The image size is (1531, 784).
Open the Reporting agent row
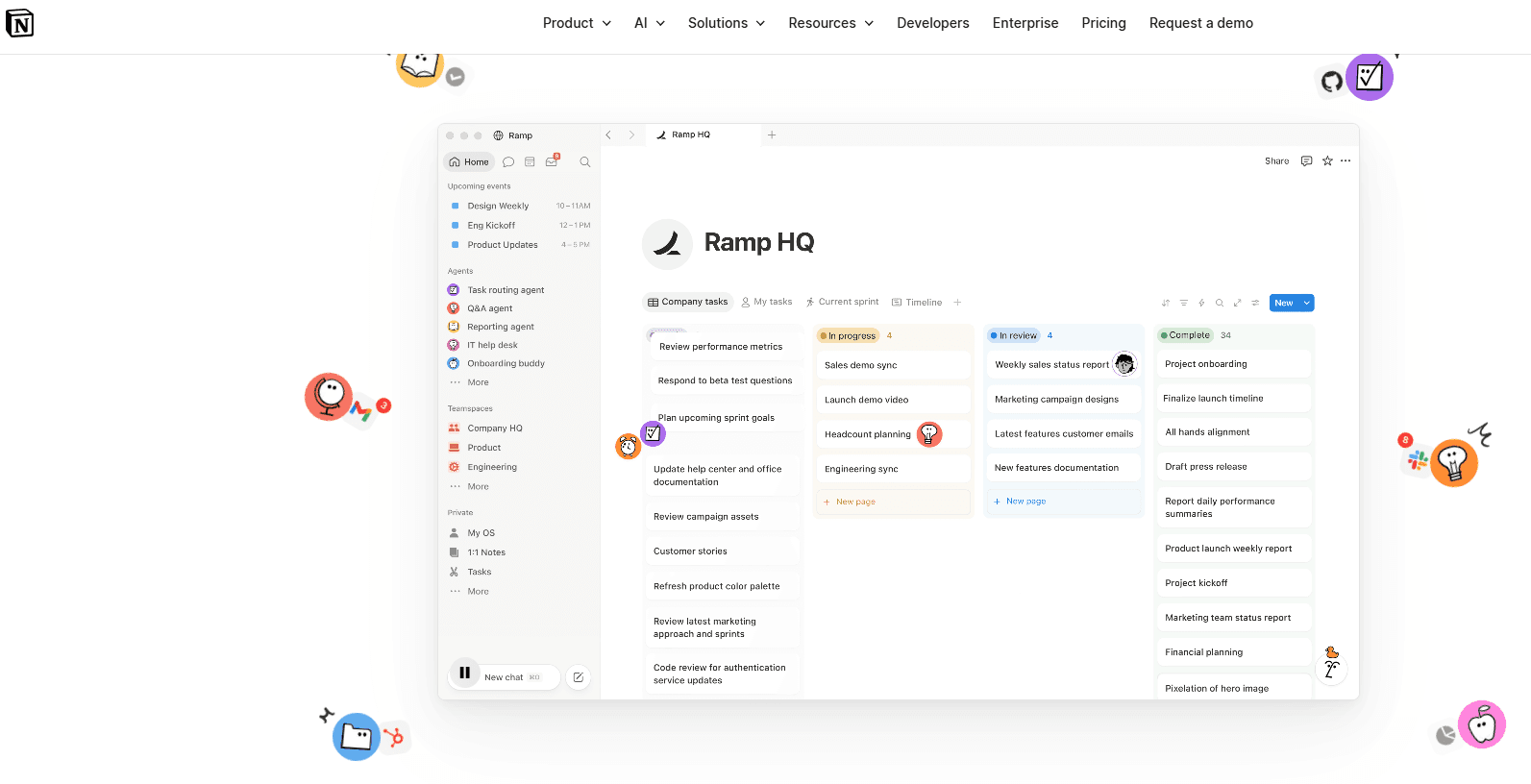519,327
